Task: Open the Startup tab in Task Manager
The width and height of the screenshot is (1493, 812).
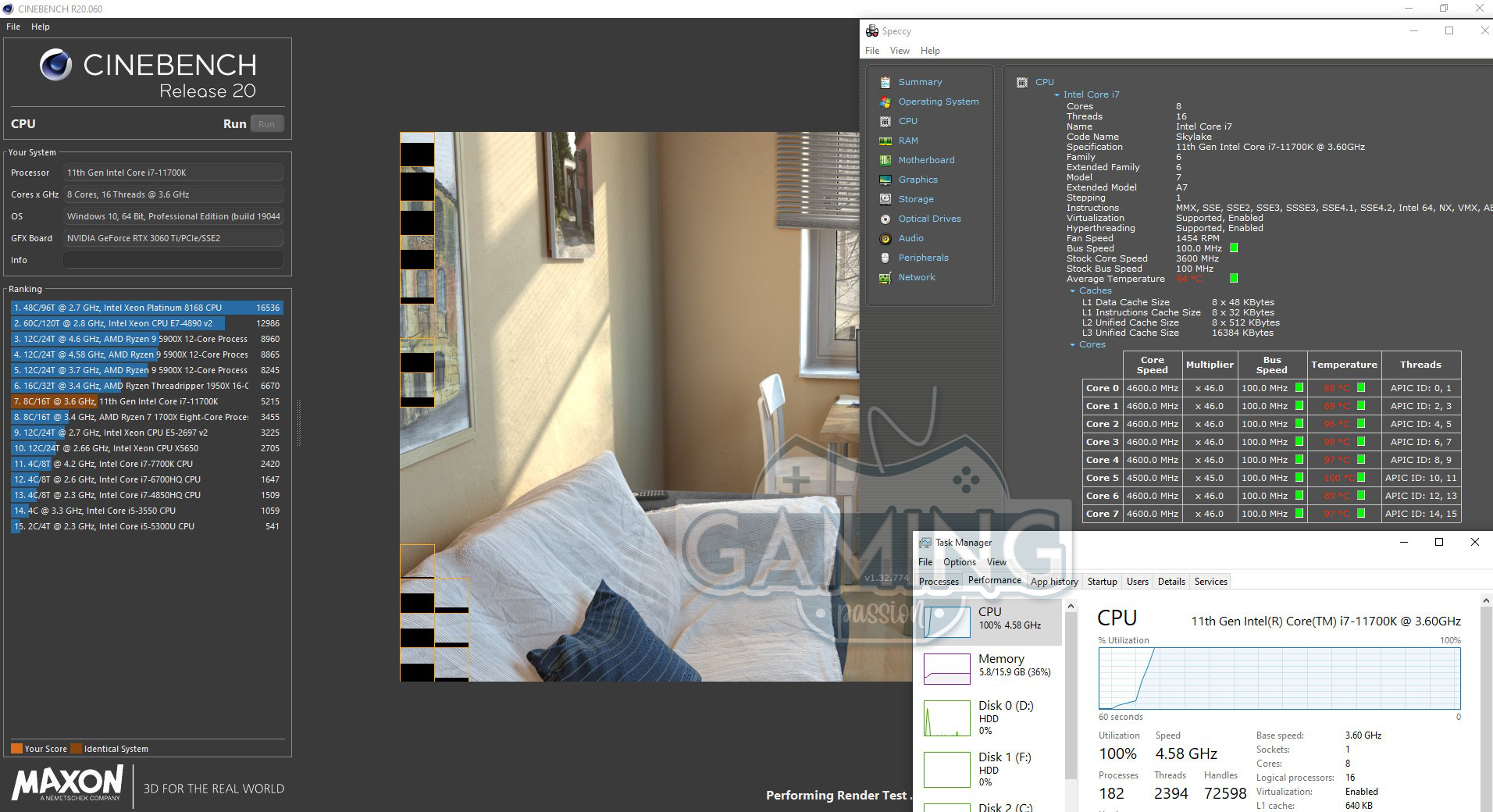Action: coord(1102,582)
